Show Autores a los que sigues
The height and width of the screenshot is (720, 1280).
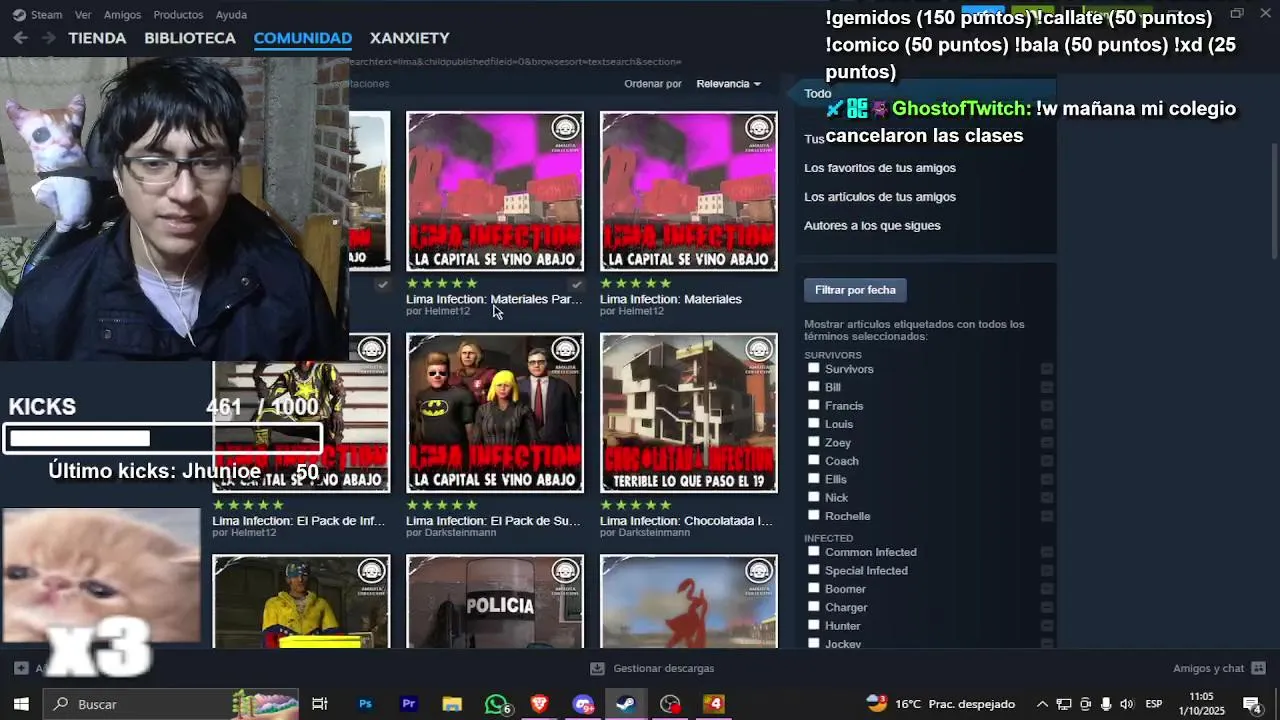(872, 226)
